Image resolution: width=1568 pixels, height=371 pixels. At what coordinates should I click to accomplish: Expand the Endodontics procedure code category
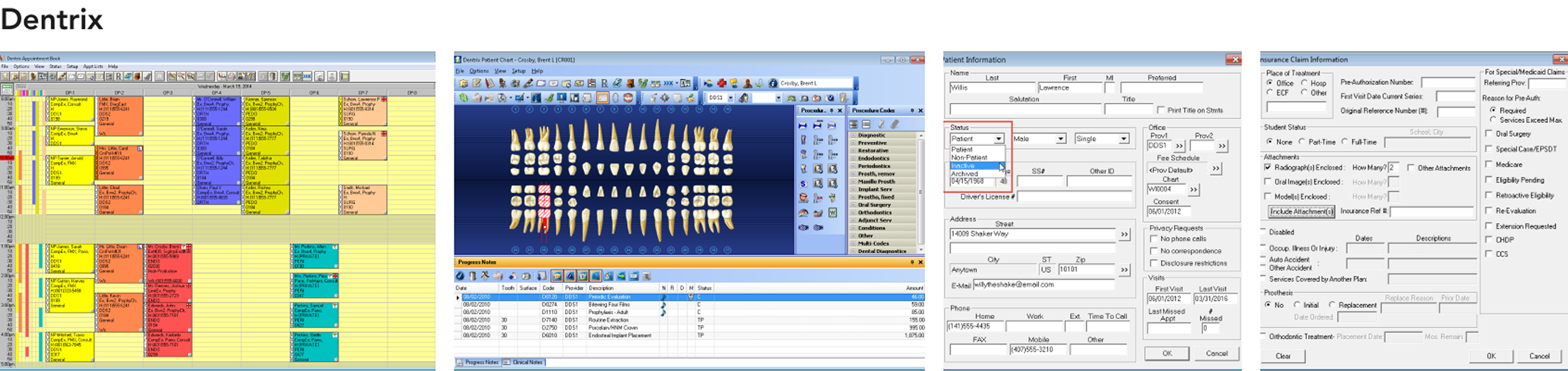854,159
